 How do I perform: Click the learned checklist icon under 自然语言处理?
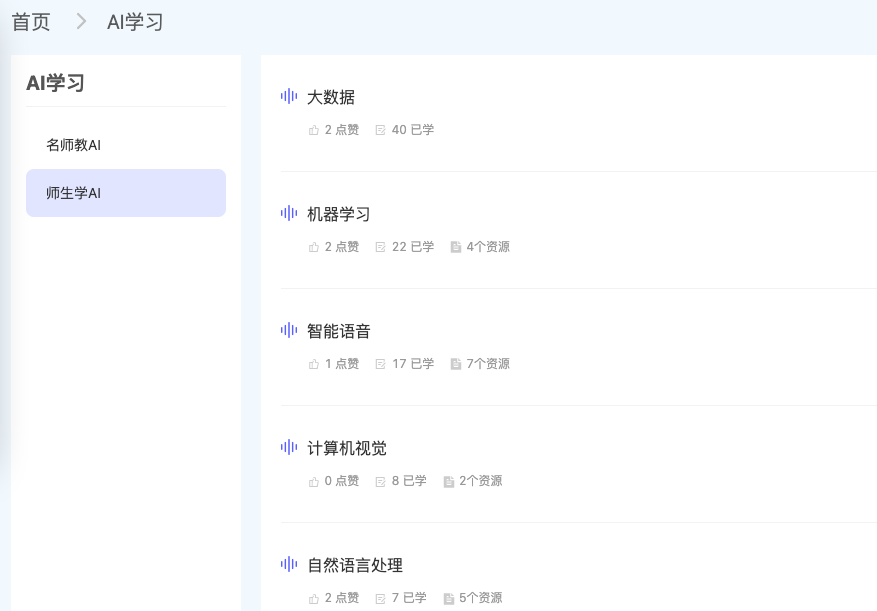pyautogui.click(x=380, y=597)
